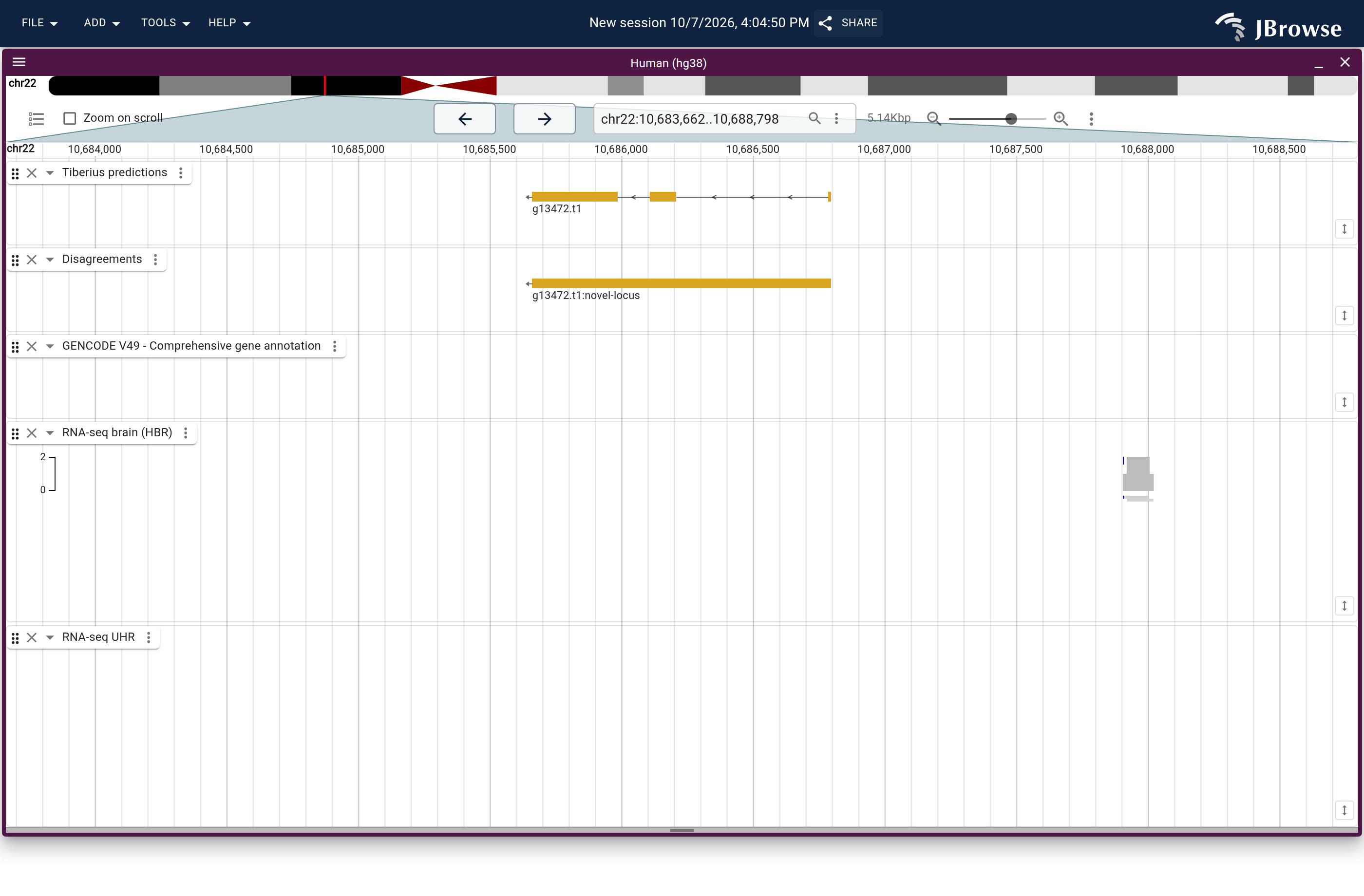
Task: Collapse the Disagreements track arrow
Action: 50,260
